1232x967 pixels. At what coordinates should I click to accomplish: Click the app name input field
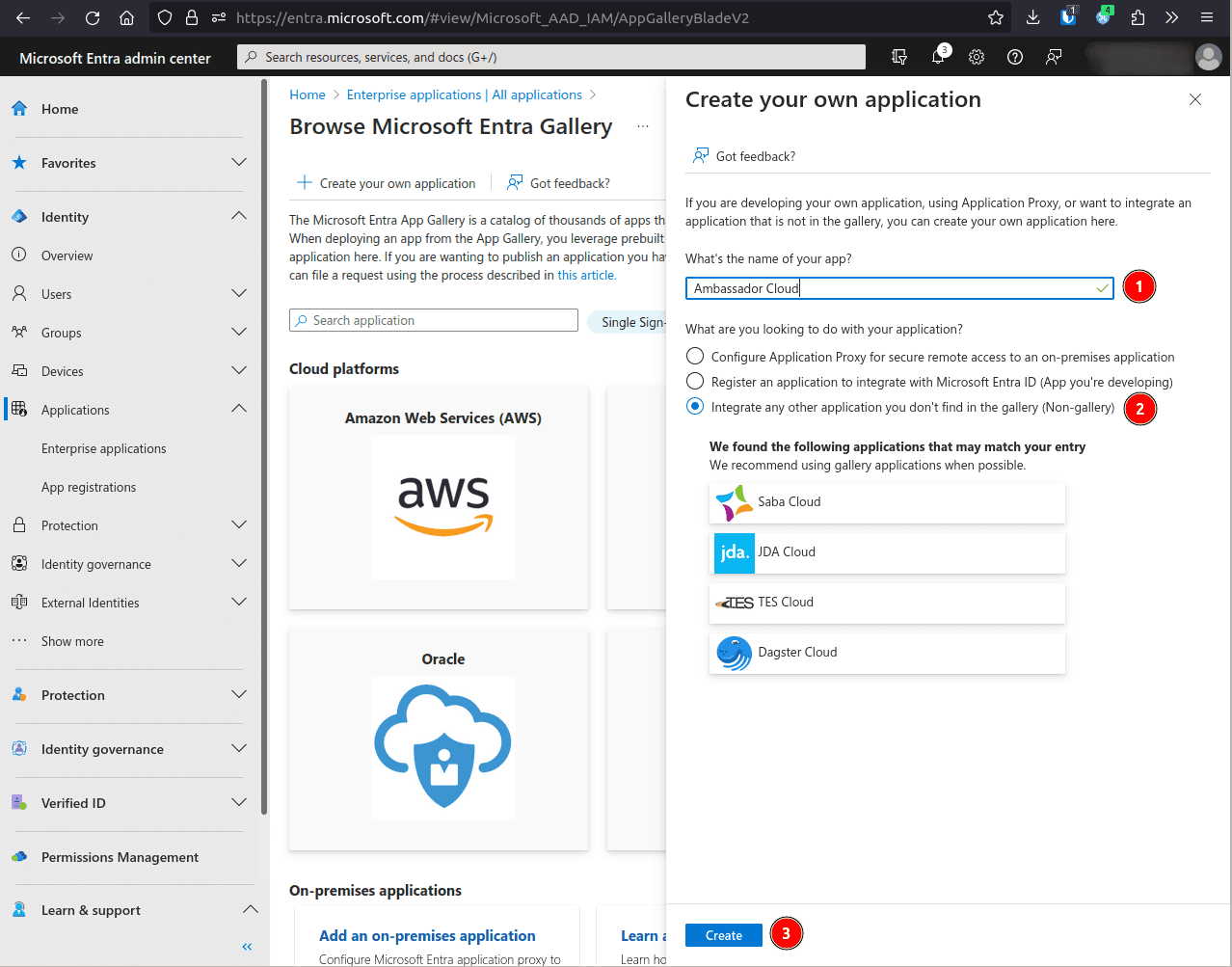[899, 288]
